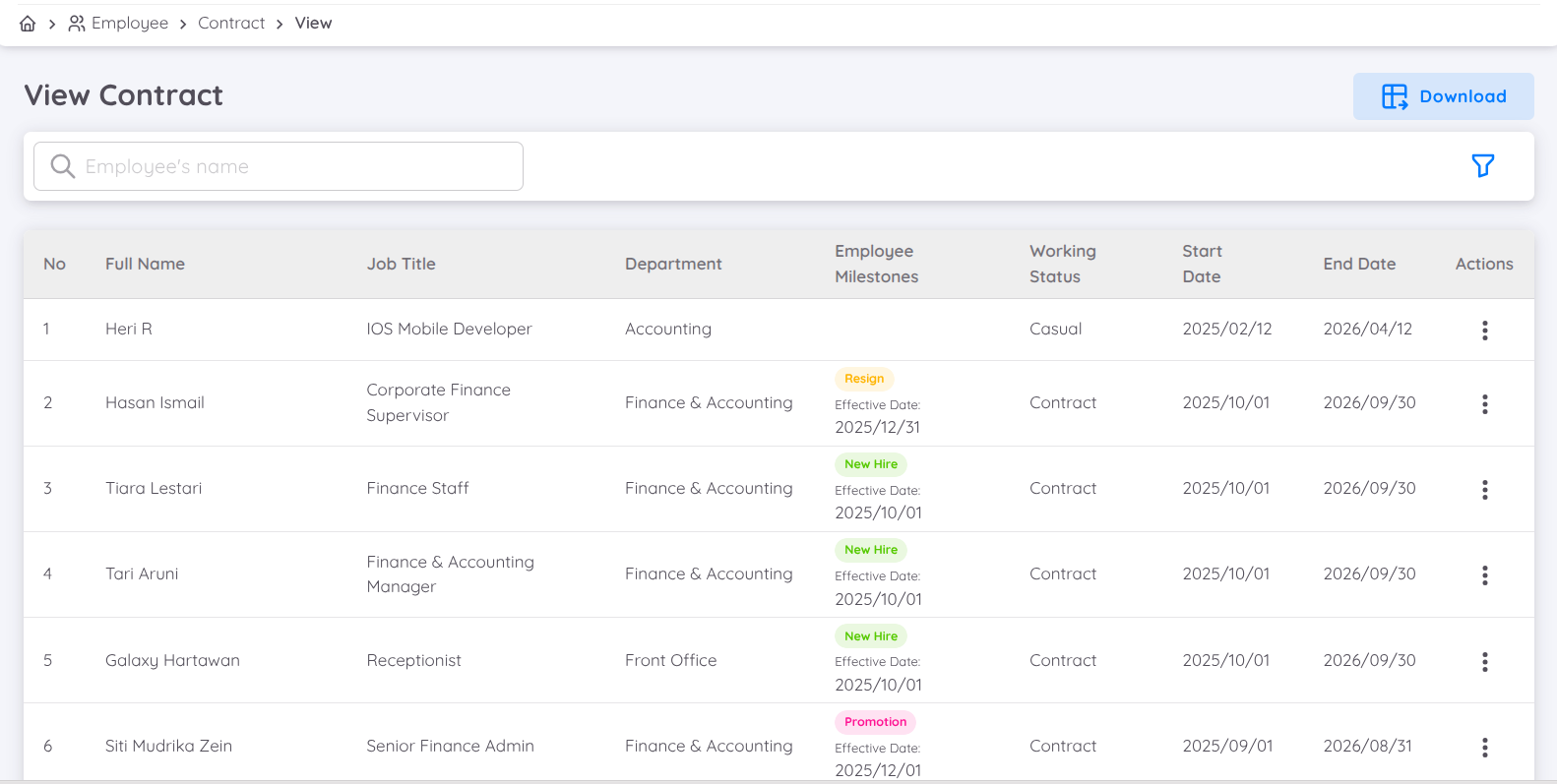Screen dimensions: 1557x784
Task: Open actions menu for Galaxy Hartawan
Action: click(1484, 662)
